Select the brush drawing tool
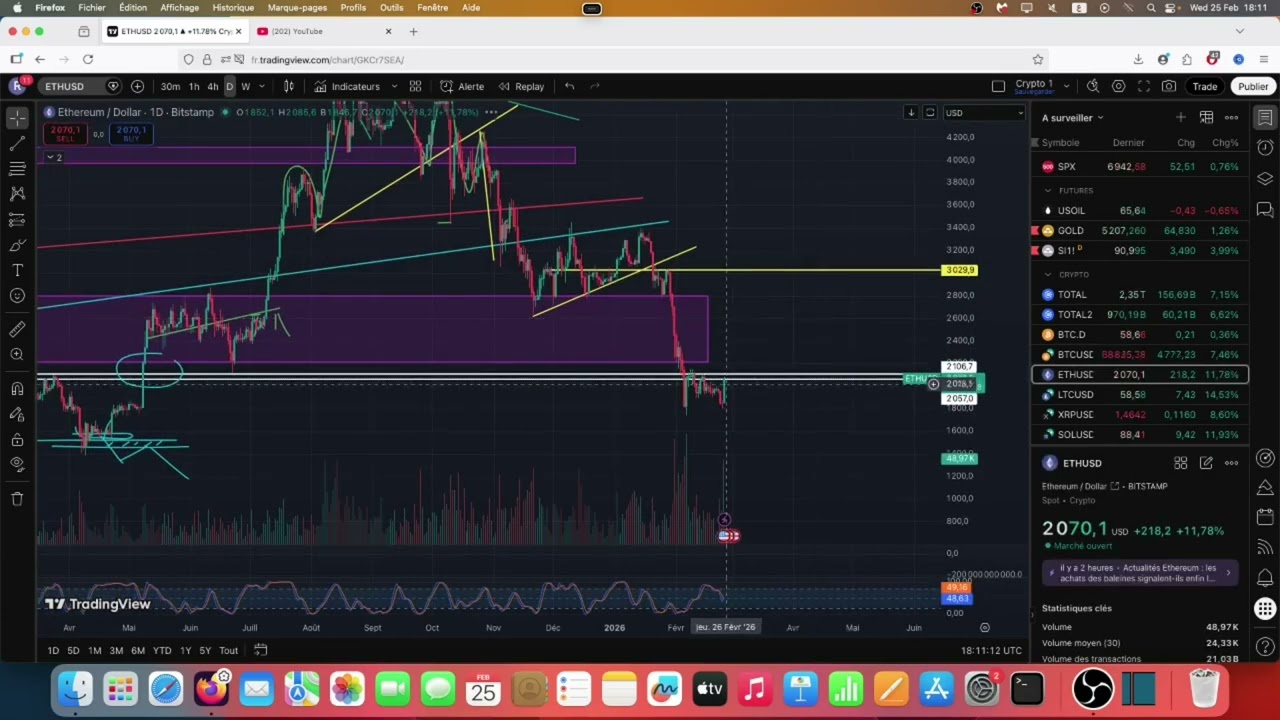This screenshot has height=720, width=1280. tap(17, 245)
